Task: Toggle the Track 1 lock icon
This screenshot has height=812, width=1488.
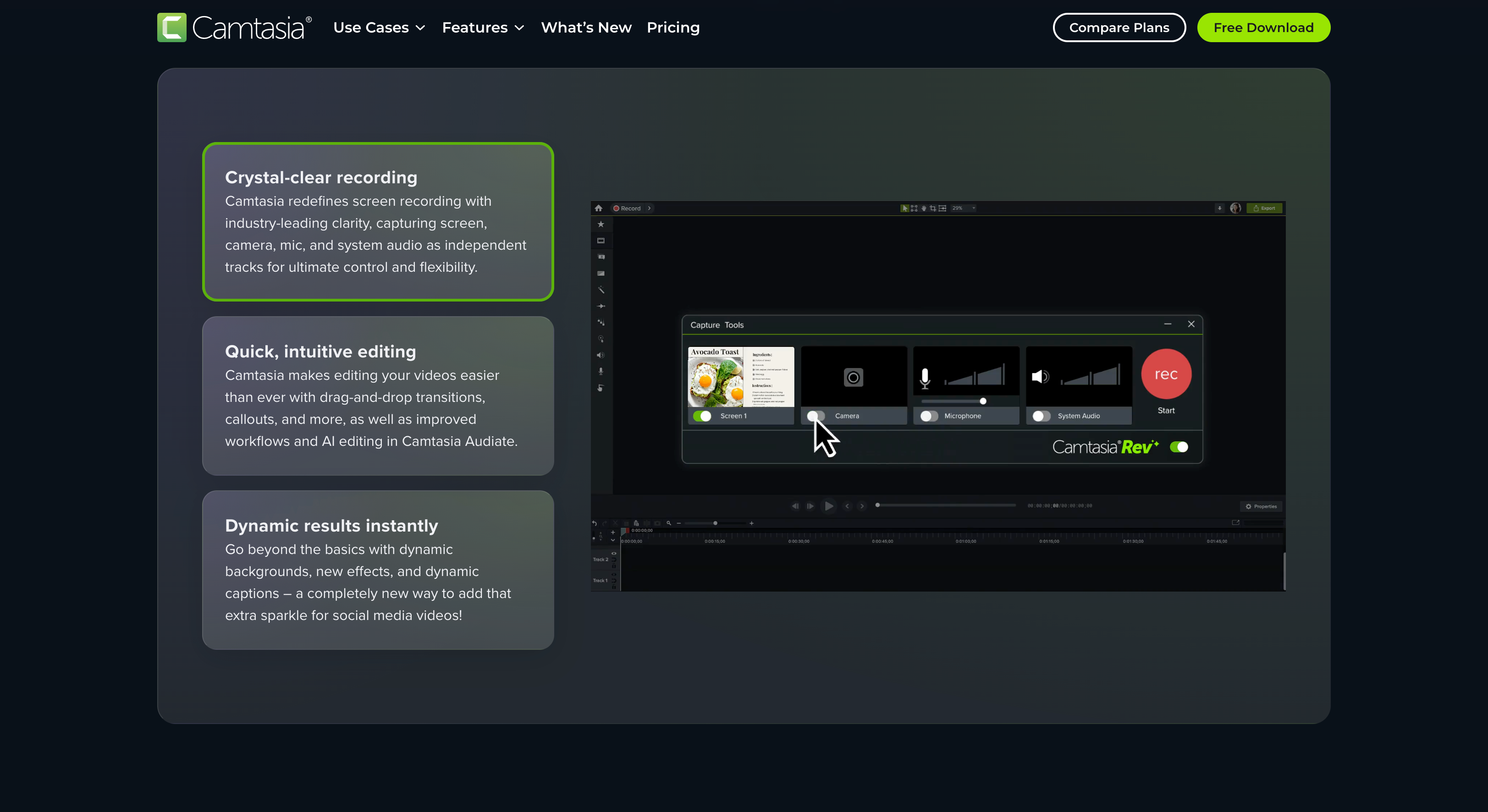Action: click(x=614, y=587)
